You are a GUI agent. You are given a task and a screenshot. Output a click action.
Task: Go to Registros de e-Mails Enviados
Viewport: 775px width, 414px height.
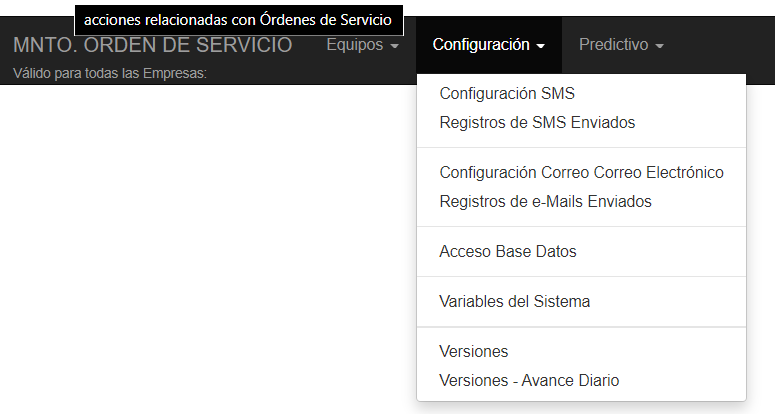545,201
